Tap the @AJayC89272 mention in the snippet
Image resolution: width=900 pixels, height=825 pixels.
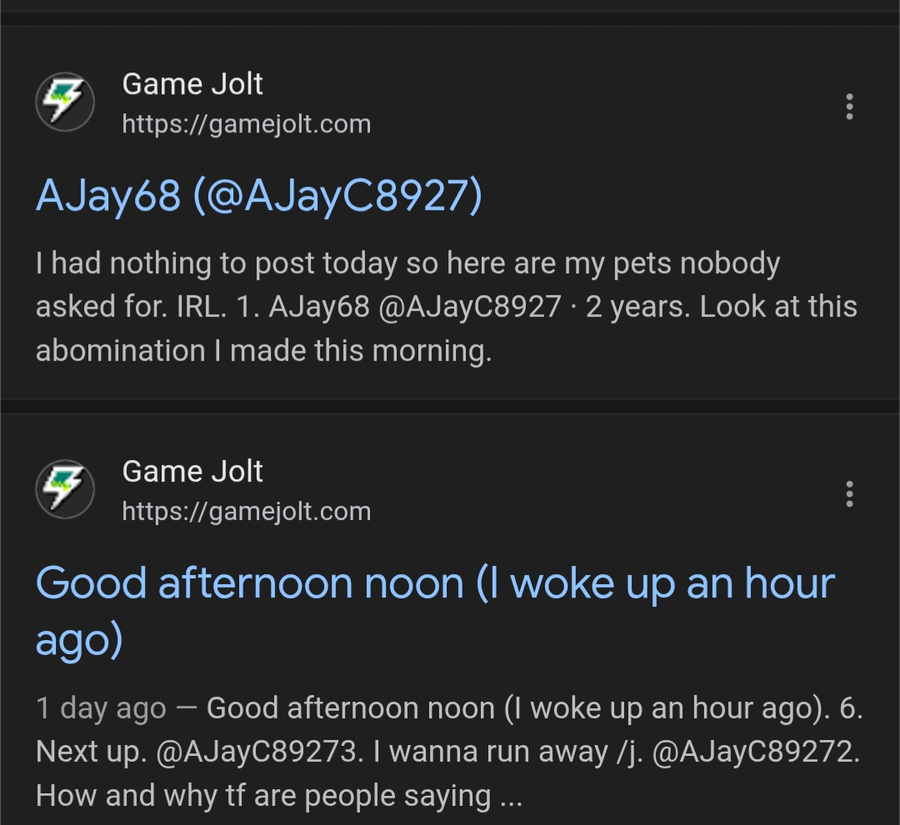755,753
